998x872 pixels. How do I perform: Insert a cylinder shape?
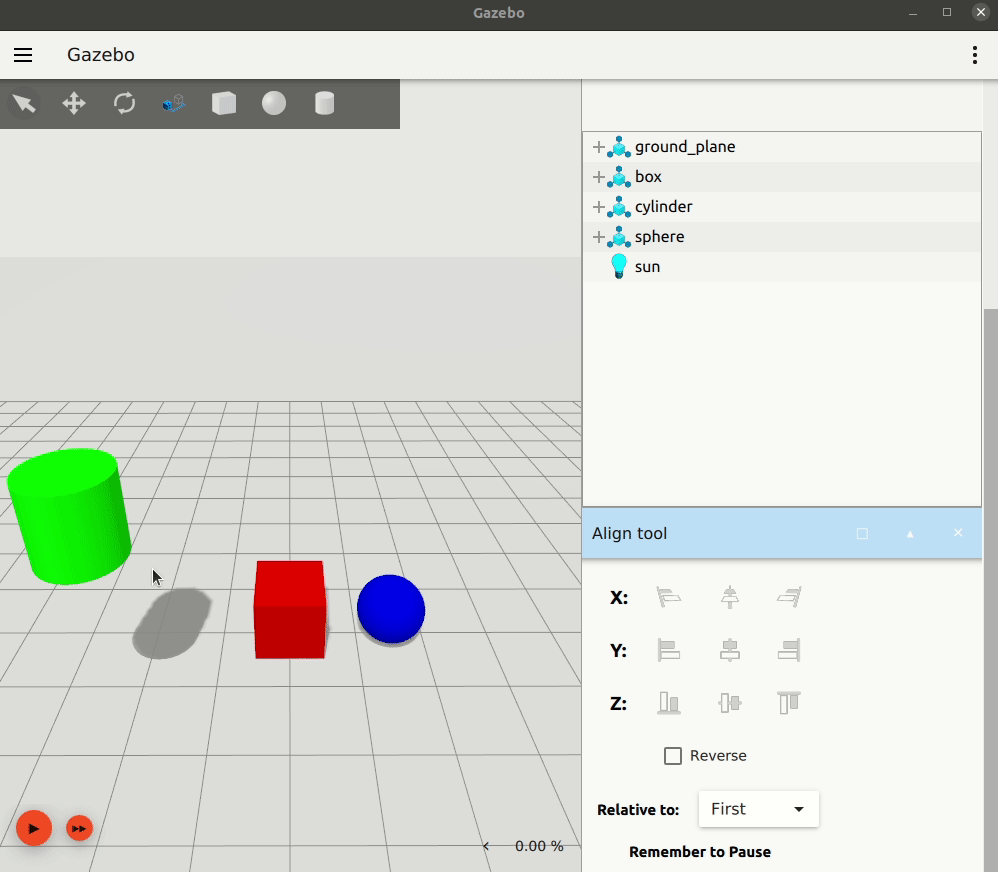[x=325, y=103]
